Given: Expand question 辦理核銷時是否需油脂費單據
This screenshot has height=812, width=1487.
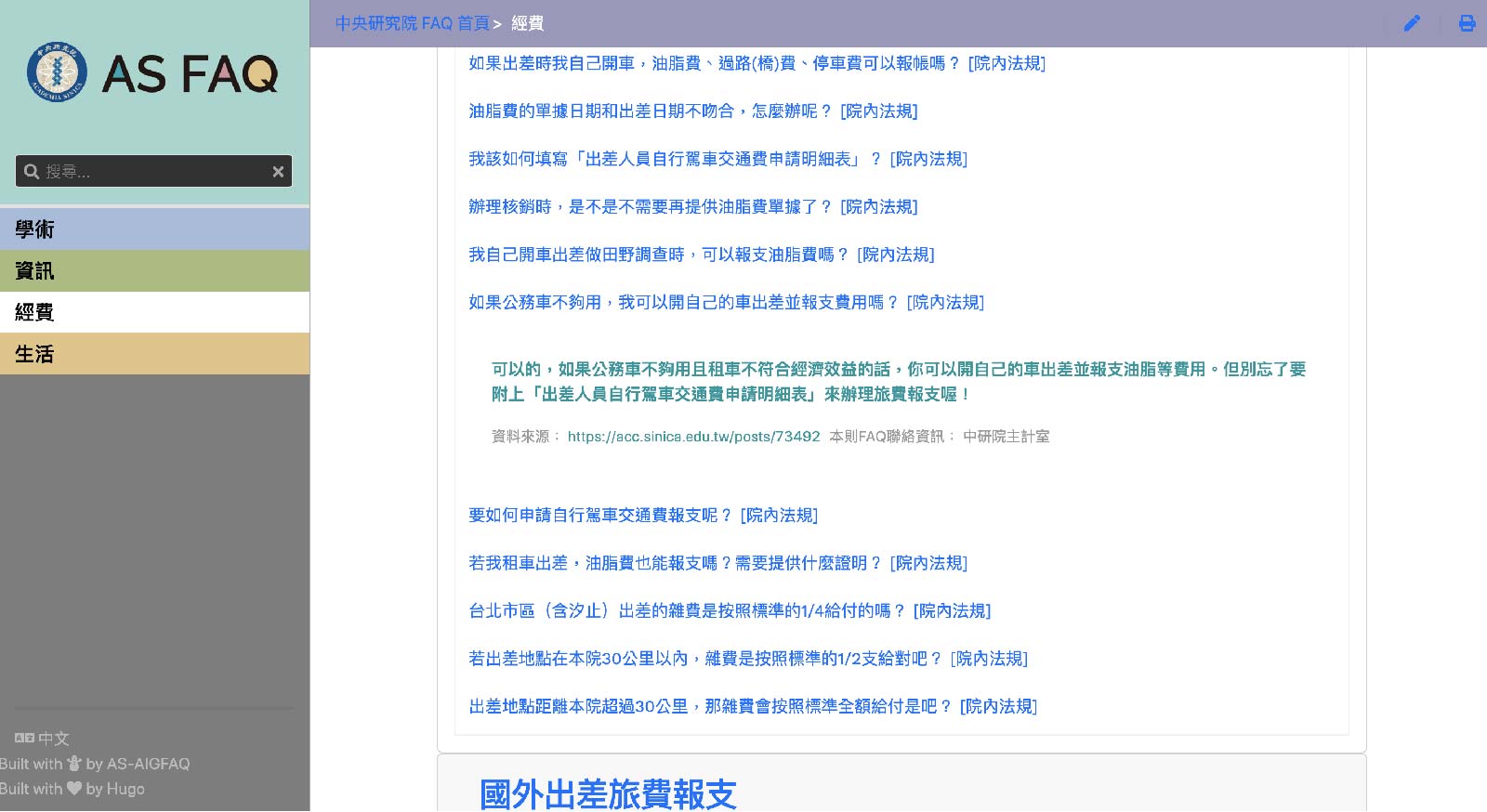Looking at the screenshot, I should (692, 207).
